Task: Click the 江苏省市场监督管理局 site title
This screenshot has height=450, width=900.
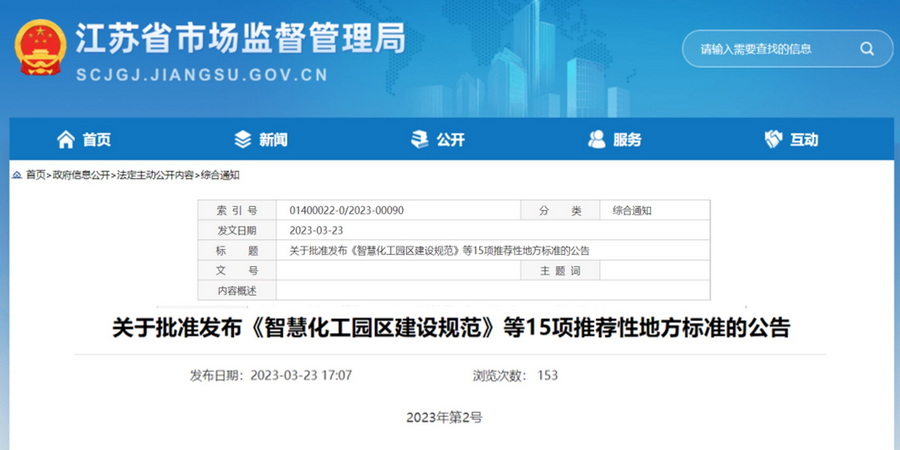Action: pyautogui.click(x=240, y=38)
